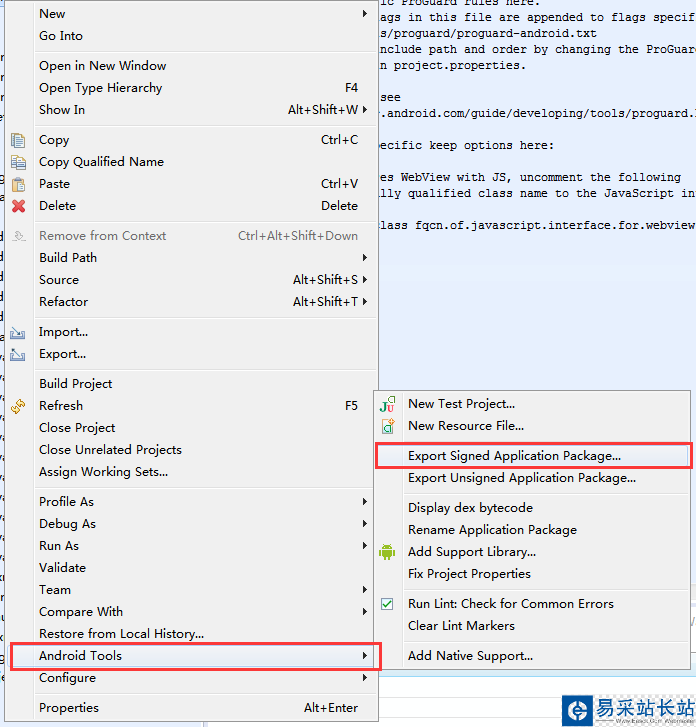Click the Copy entry with Ctrl+C
696x727 pixels.
(x=191, y=140)
